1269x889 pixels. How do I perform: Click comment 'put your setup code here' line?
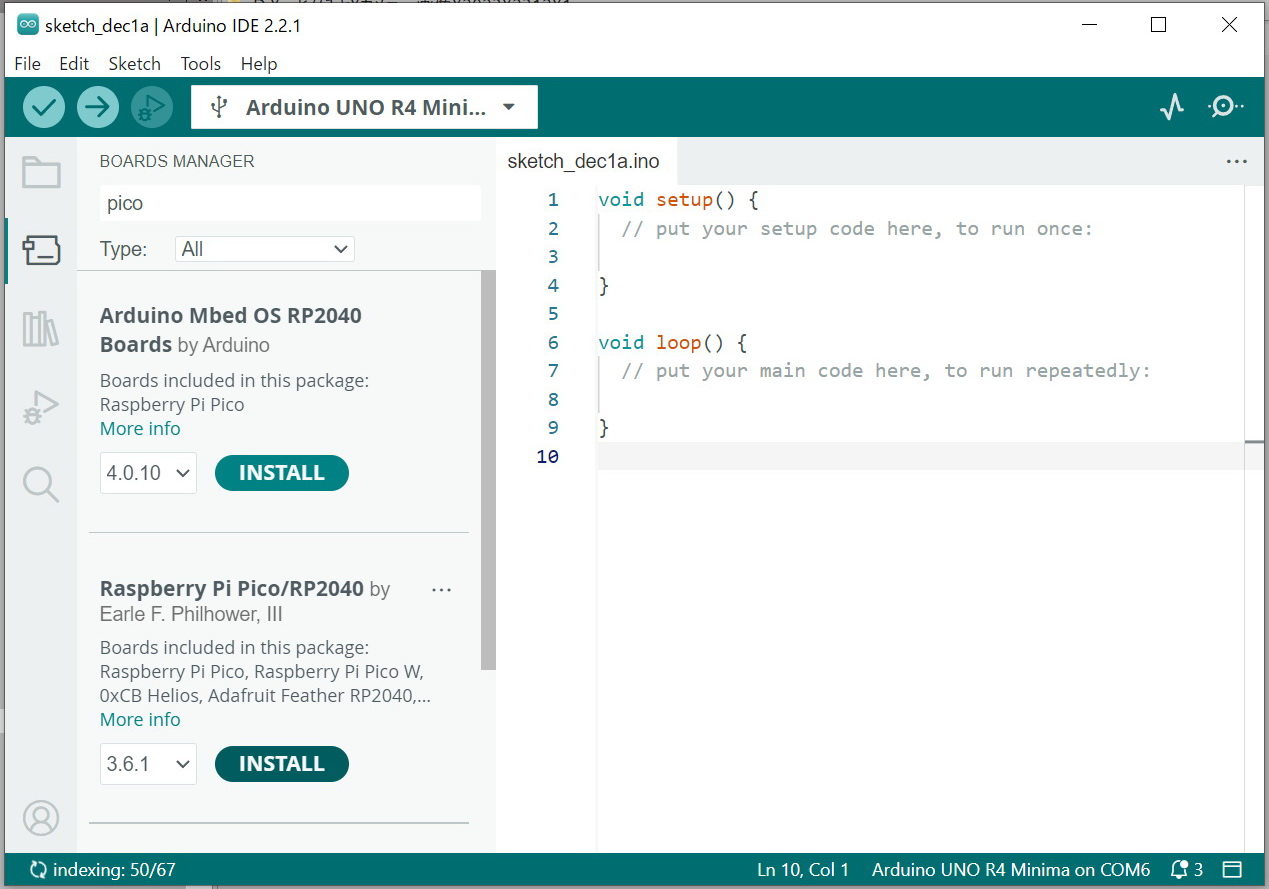tap(857, 229)
